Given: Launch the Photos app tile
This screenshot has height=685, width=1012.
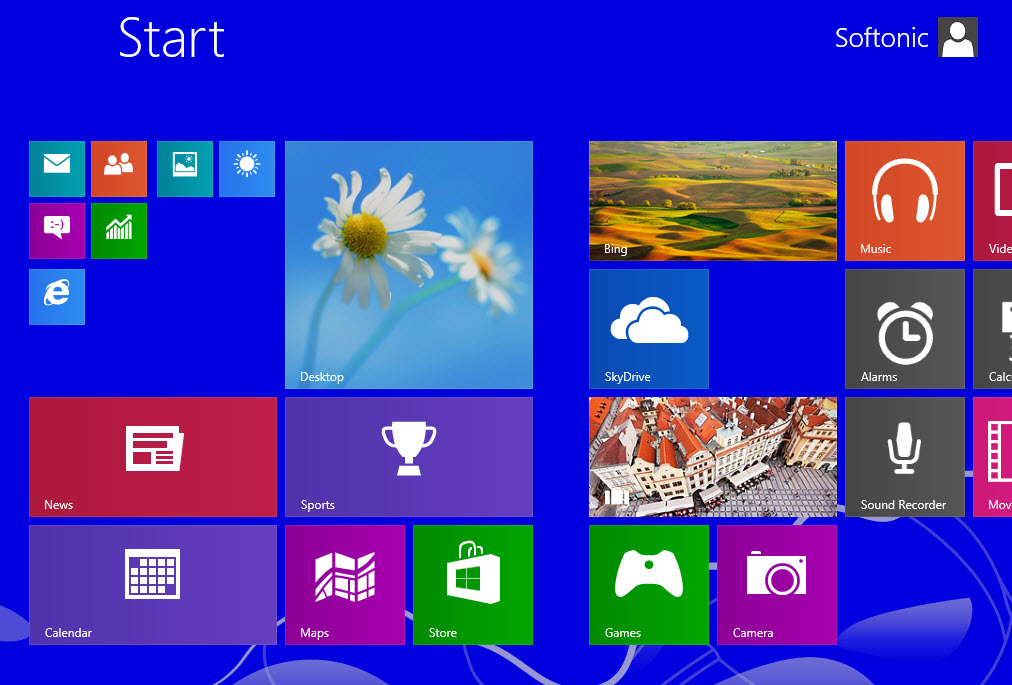Looking at the screenshot, I should (185, 169).
